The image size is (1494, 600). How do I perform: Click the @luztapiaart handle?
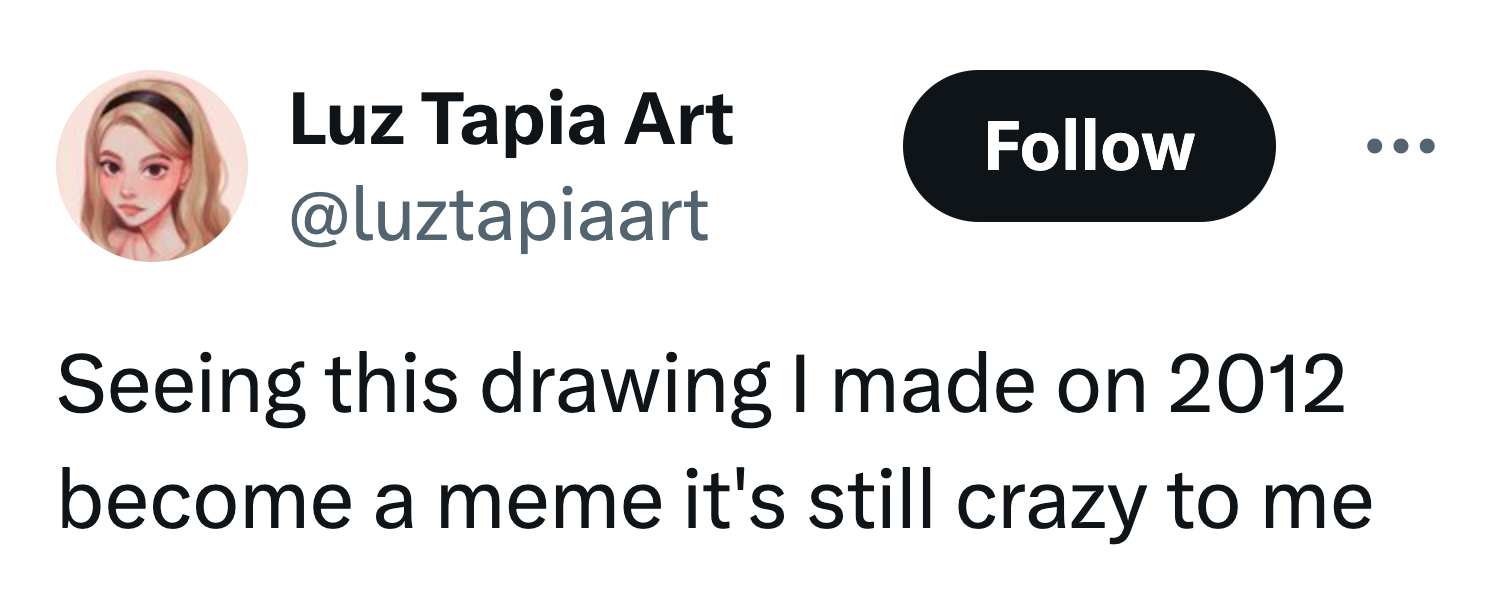(x=499, y=216)
